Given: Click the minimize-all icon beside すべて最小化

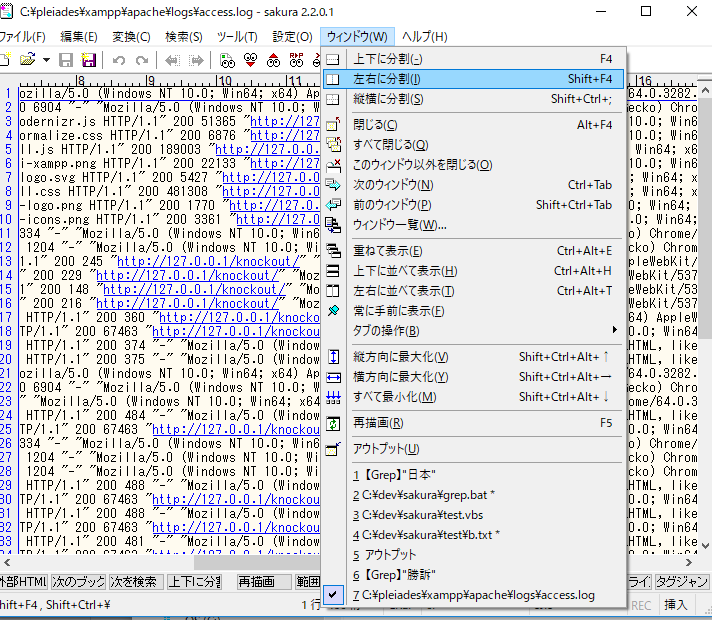Looking at the screenshot, I should [333, 397].
